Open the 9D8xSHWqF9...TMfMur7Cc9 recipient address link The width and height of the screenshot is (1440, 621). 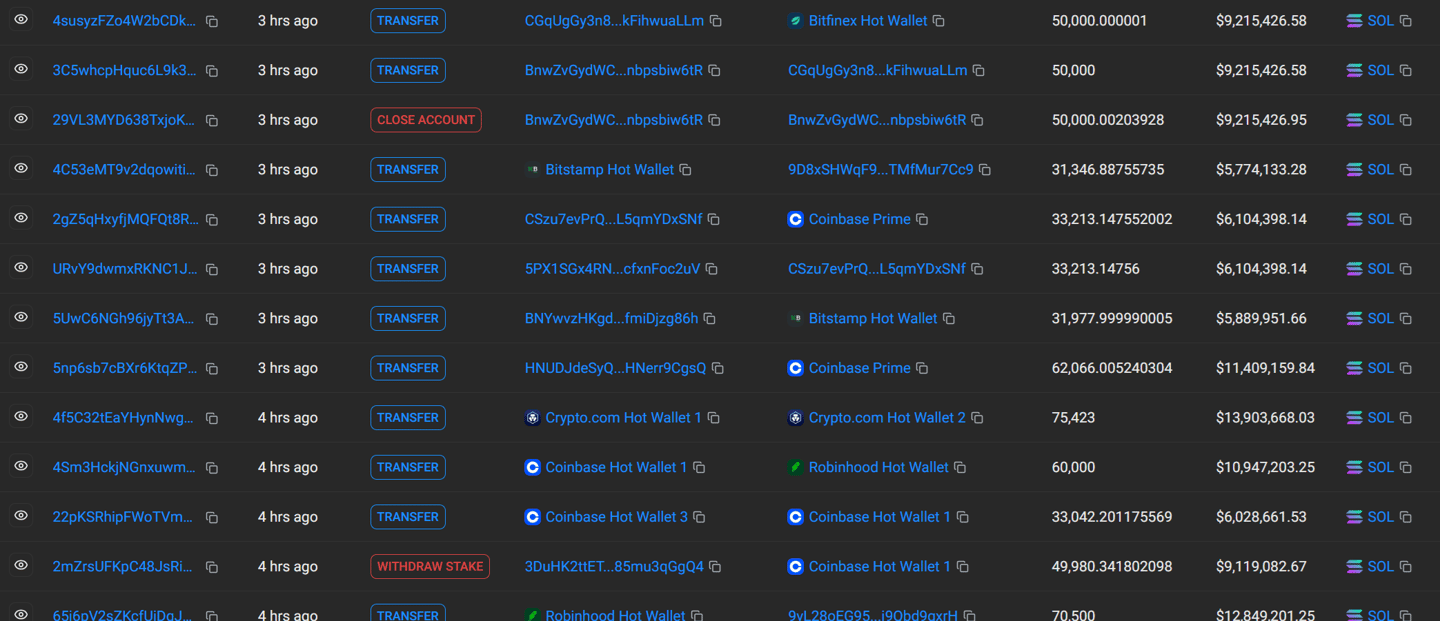[880, 170]
